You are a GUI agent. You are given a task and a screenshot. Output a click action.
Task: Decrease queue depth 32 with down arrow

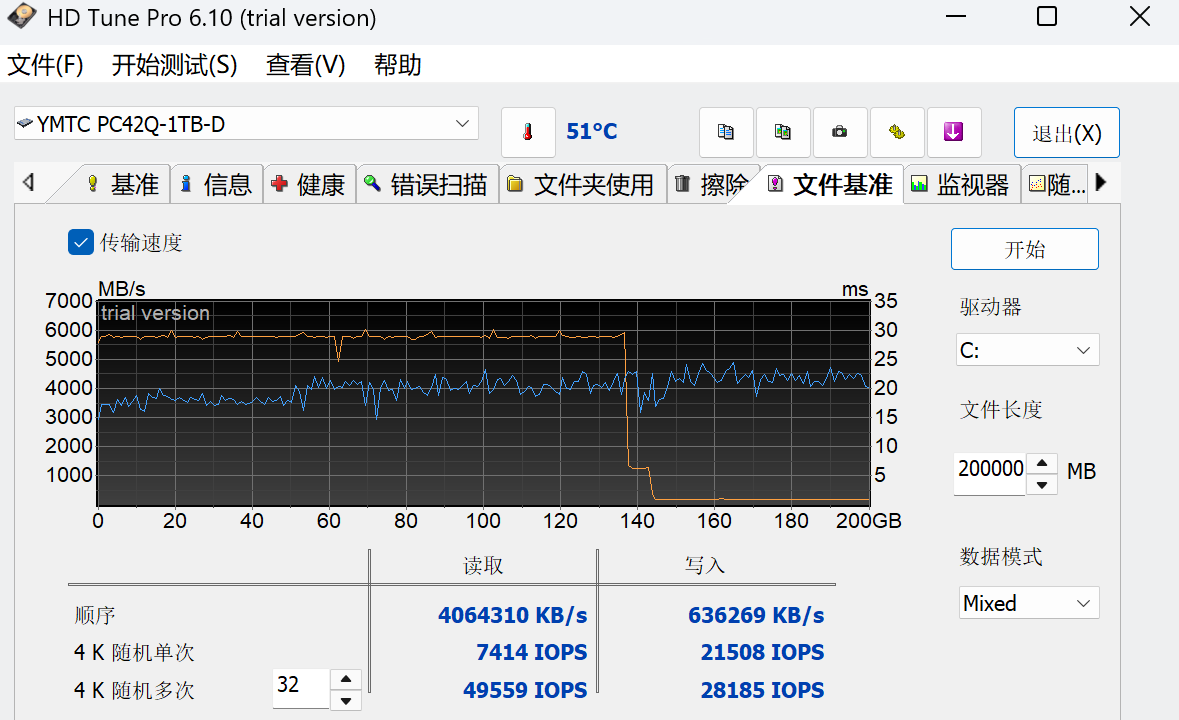346,700
